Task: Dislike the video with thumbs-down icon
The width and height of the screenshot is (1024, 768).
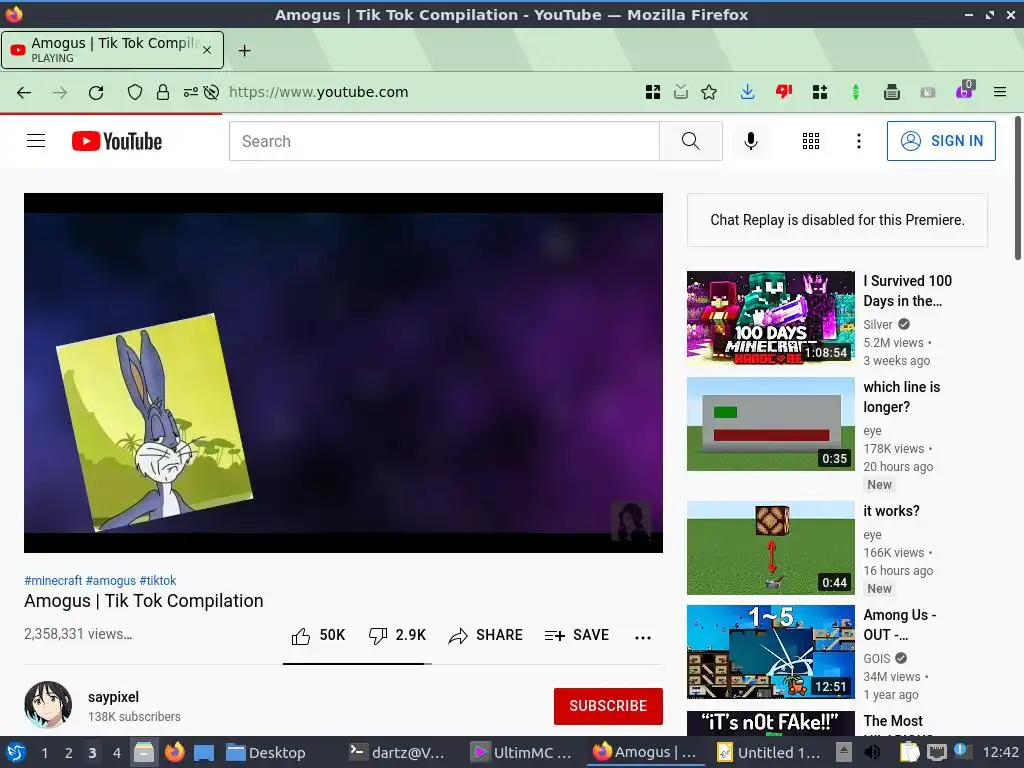Action: (377, 636)
